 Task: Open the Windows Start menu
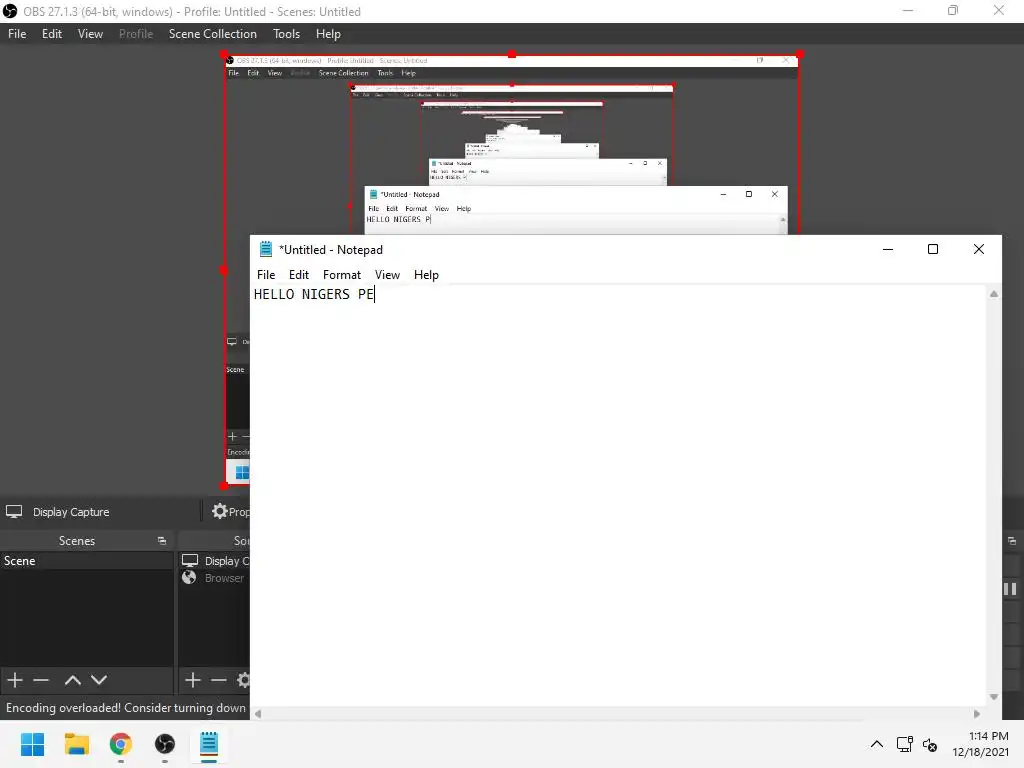tap(33, 744)
